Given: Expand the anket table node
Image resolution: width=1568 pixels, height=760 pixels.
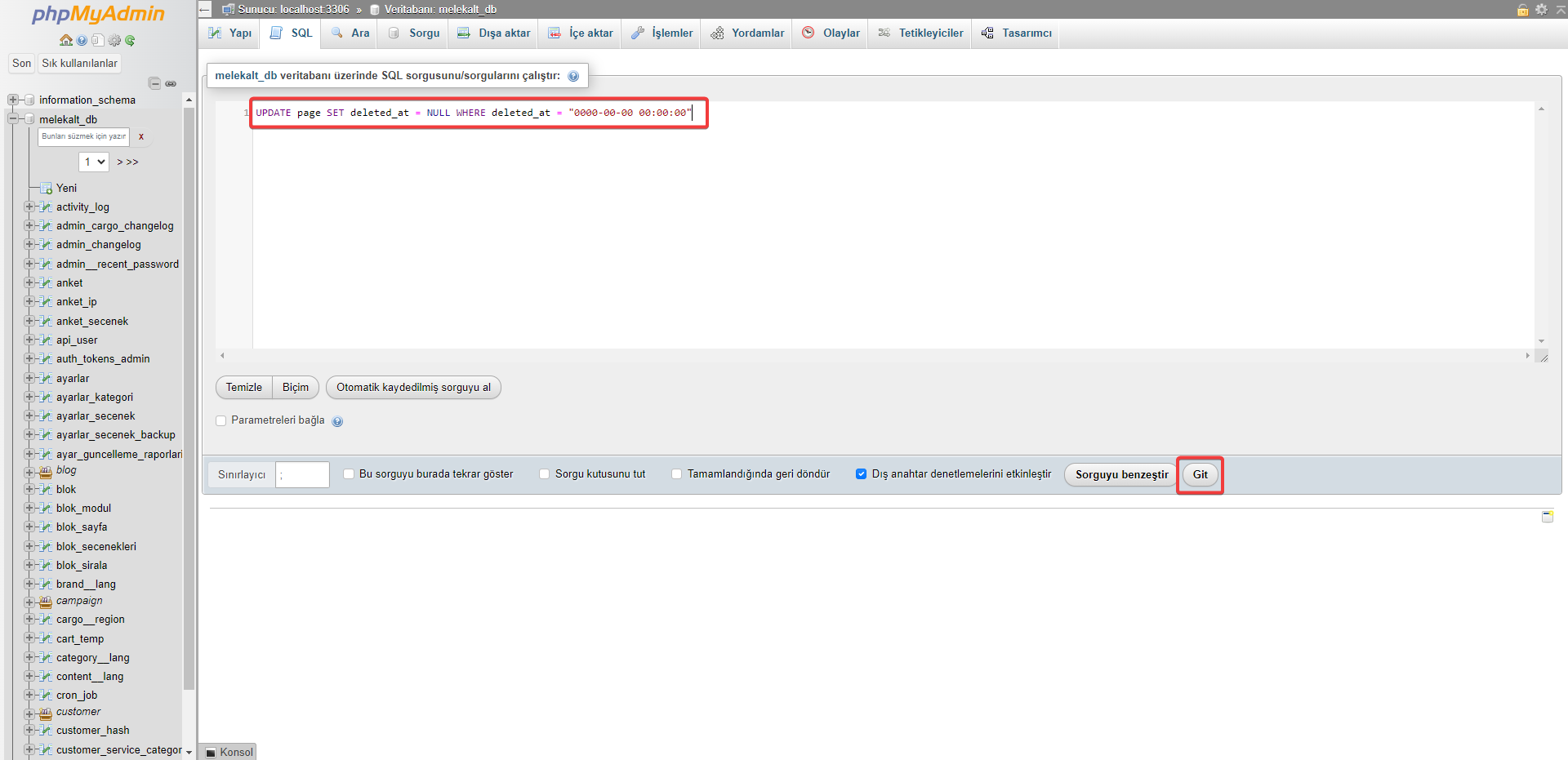Looking at the screenshot, I should tap(29, 283).
